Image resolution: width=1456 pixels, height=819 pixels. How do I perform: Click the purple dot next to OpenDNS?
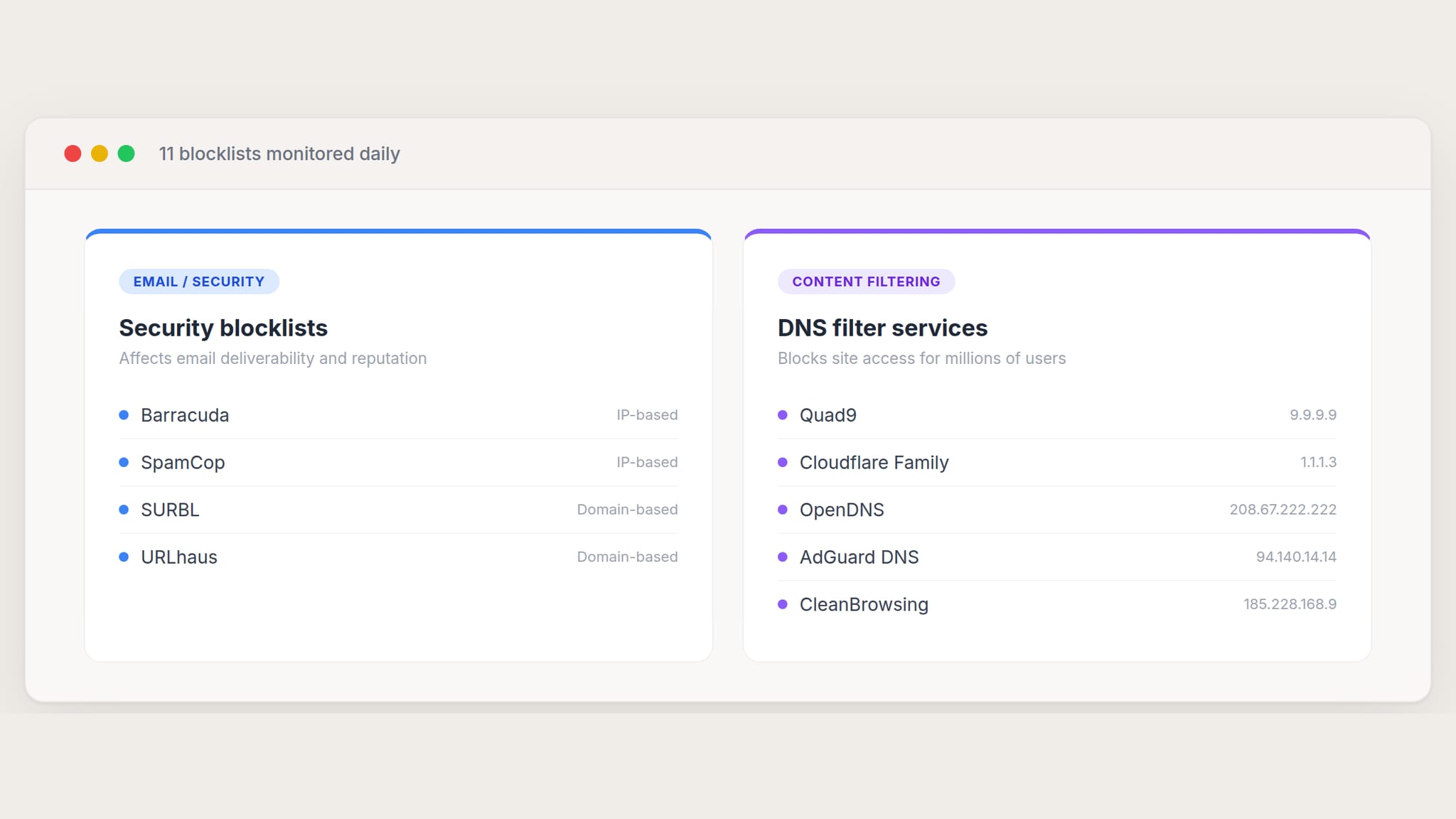click(x=783, y=510)
